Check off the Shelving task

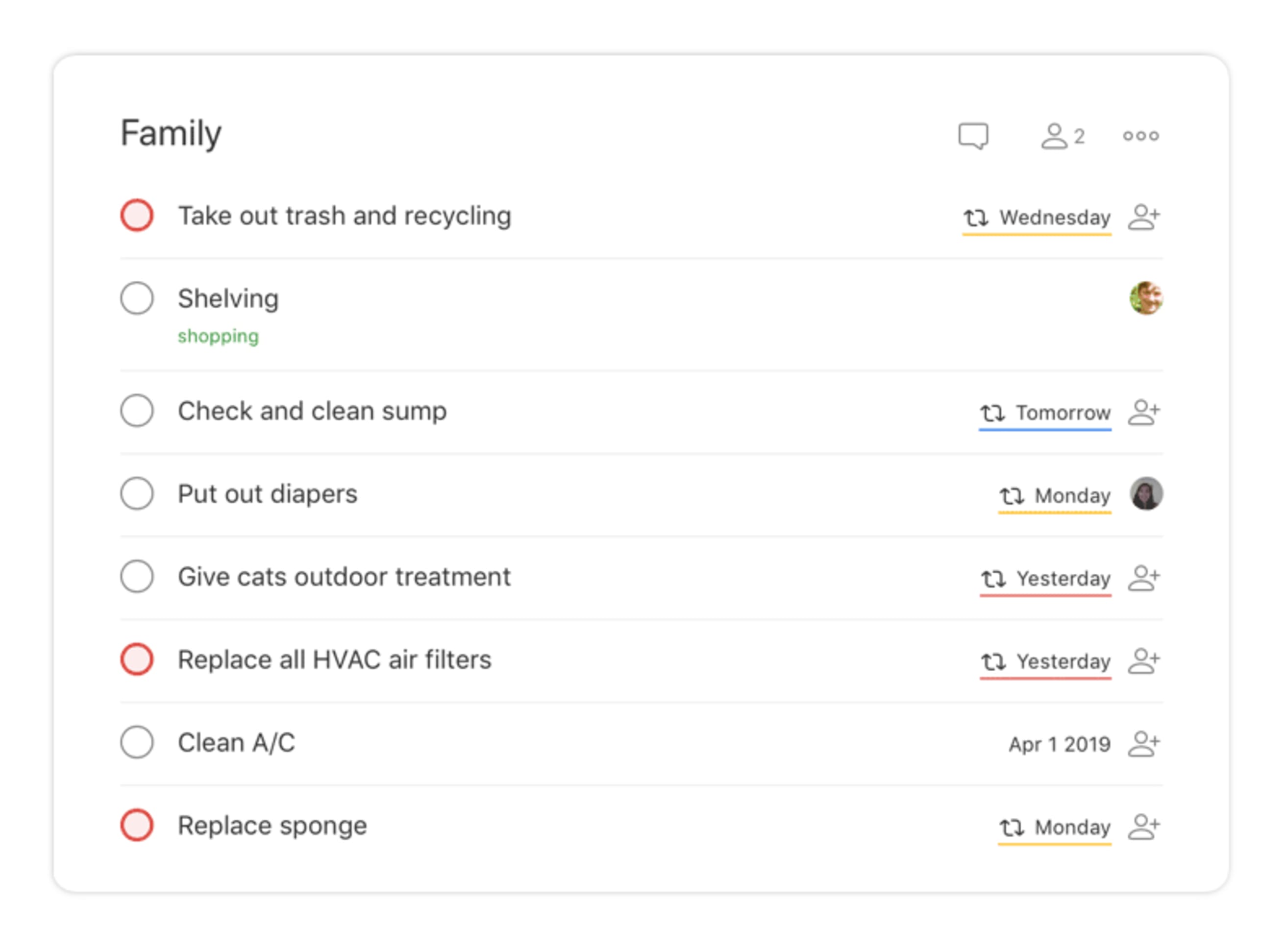(137, 298)
